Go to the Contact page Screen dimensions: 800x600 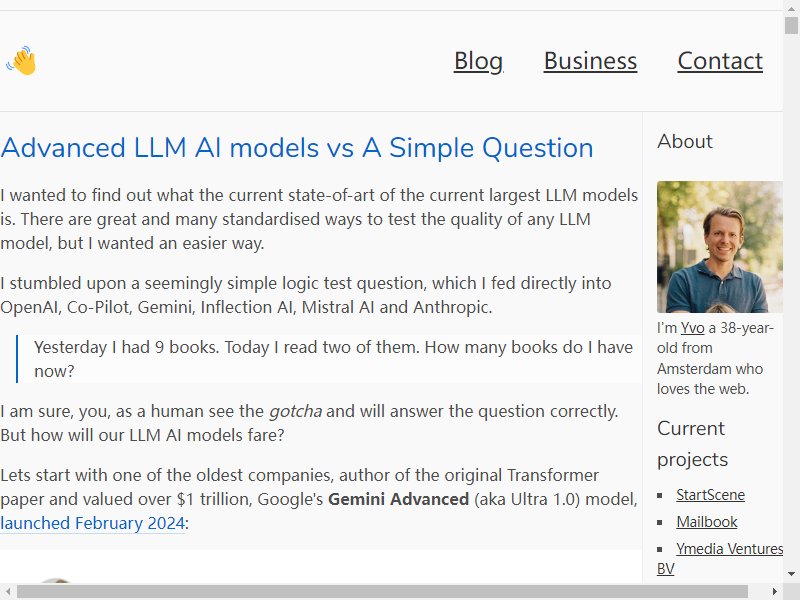pyautogui.click(x=720, y=61)
